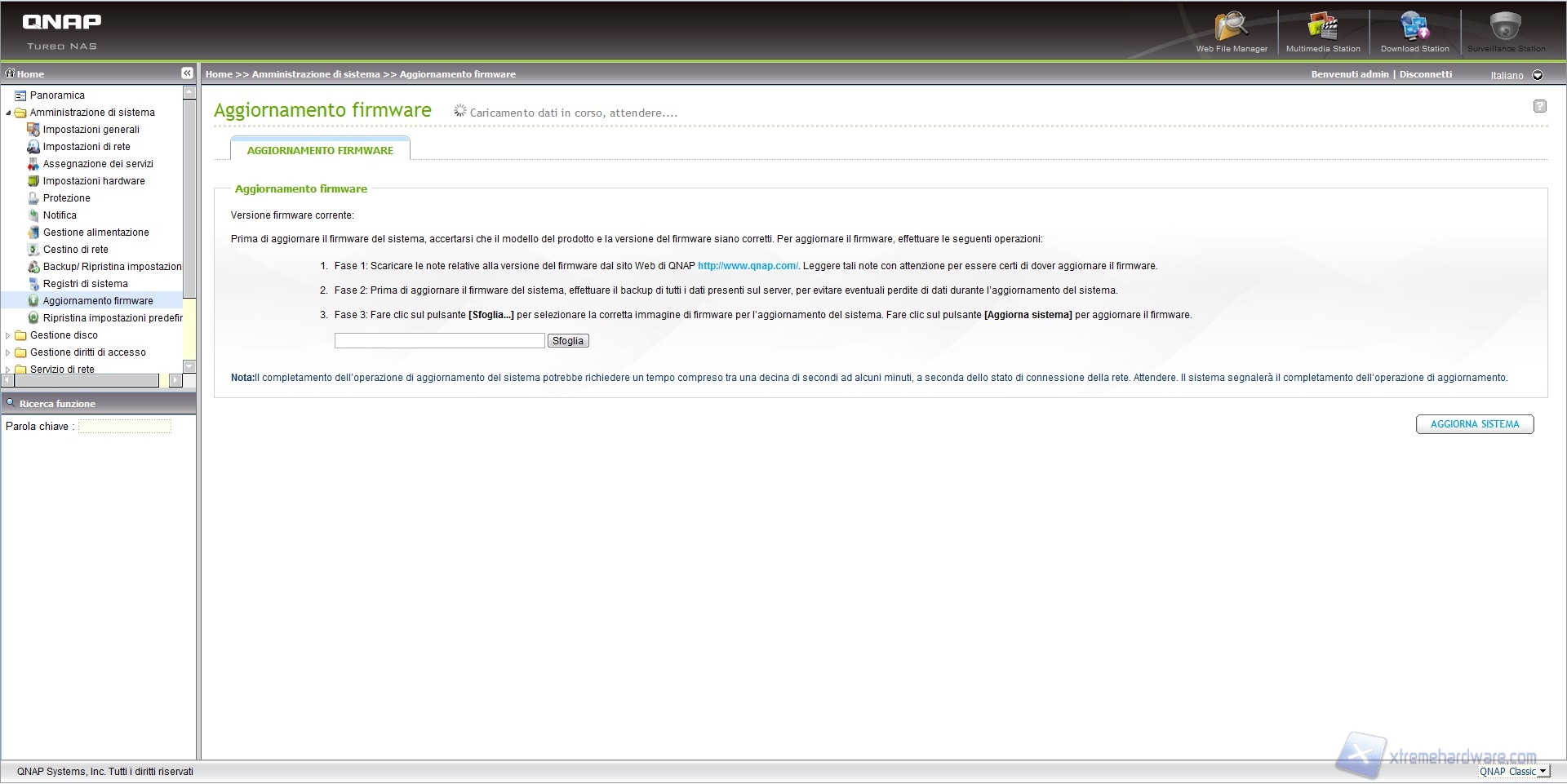
Task: Open the Italiano language dropdown
Action: tap(1538, 75)
